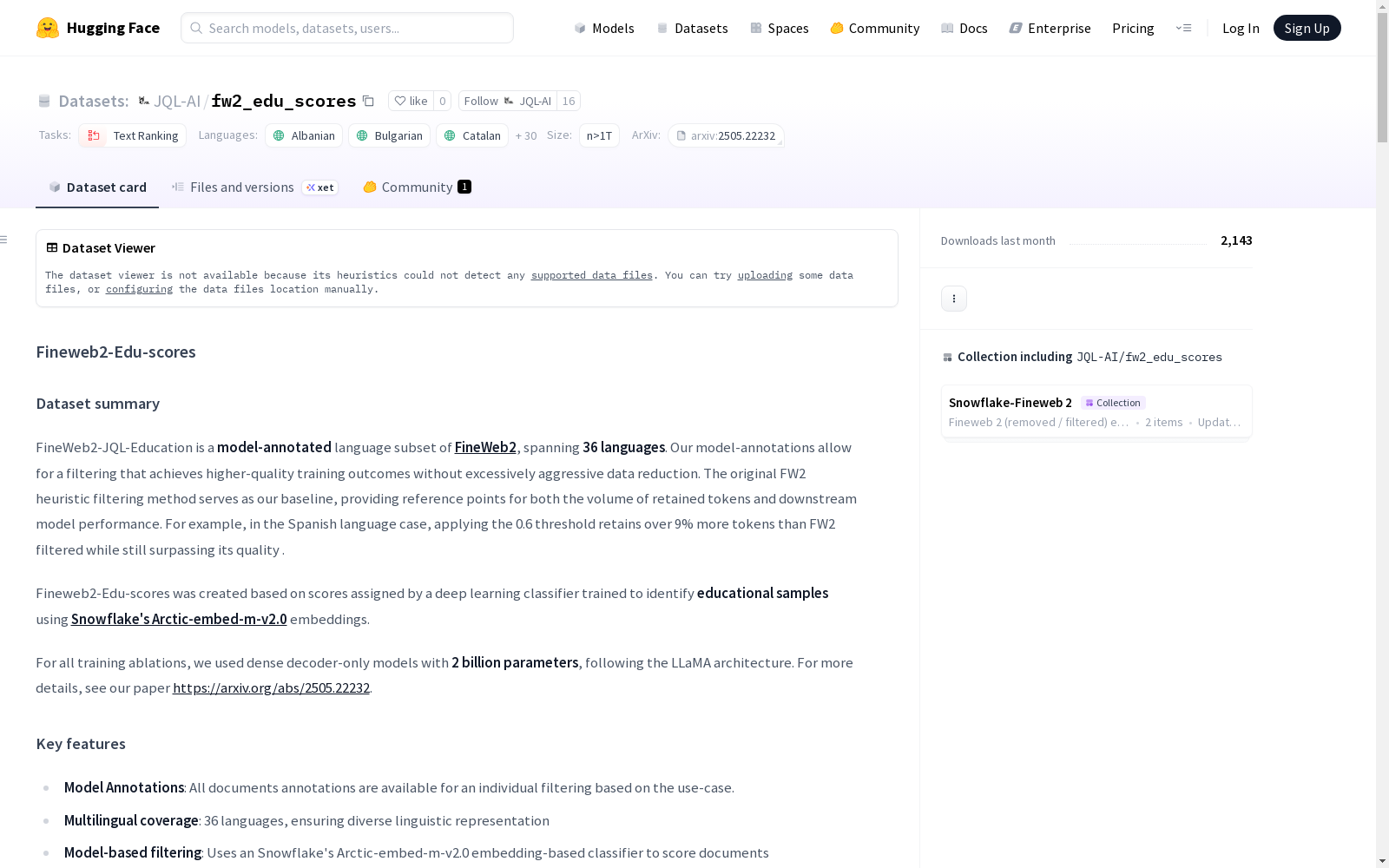
Task: Open the arxiv:2505.22232 tag
Action: [x=726, y=135]
